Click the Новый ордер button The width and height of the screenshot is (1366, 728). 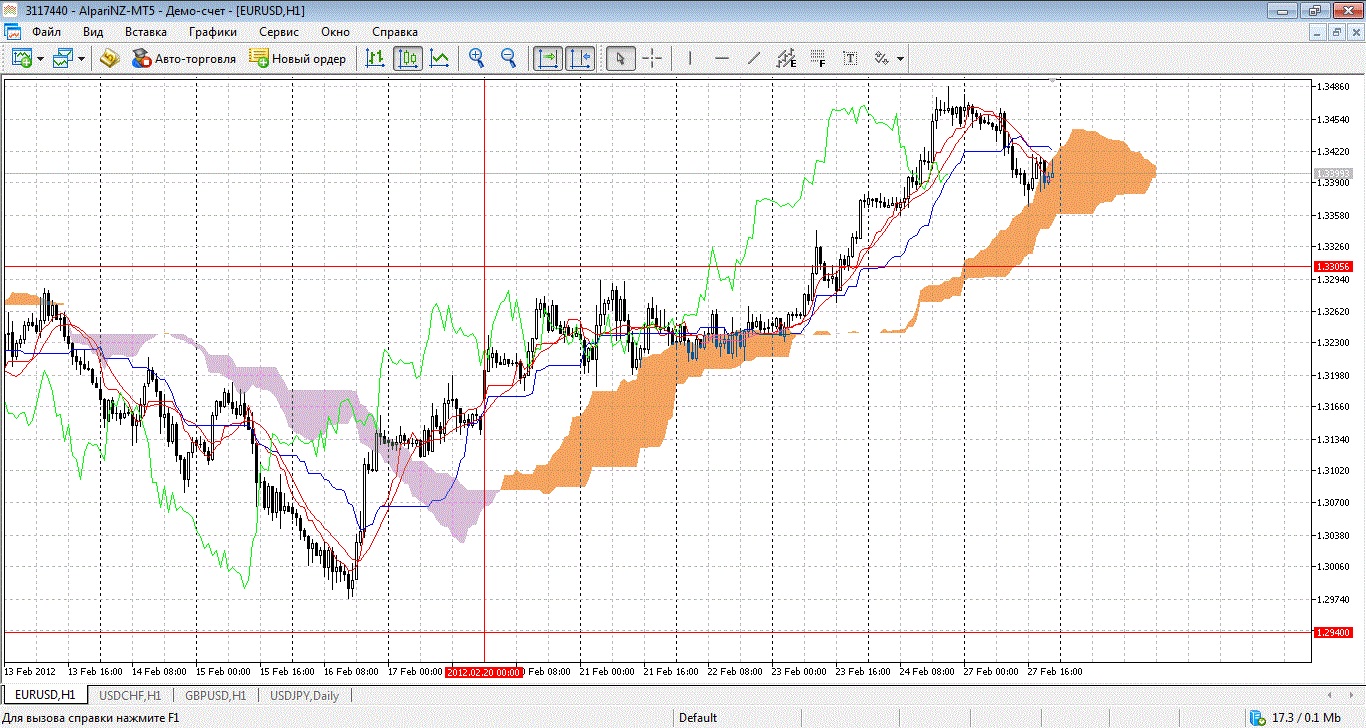point(298,59)
